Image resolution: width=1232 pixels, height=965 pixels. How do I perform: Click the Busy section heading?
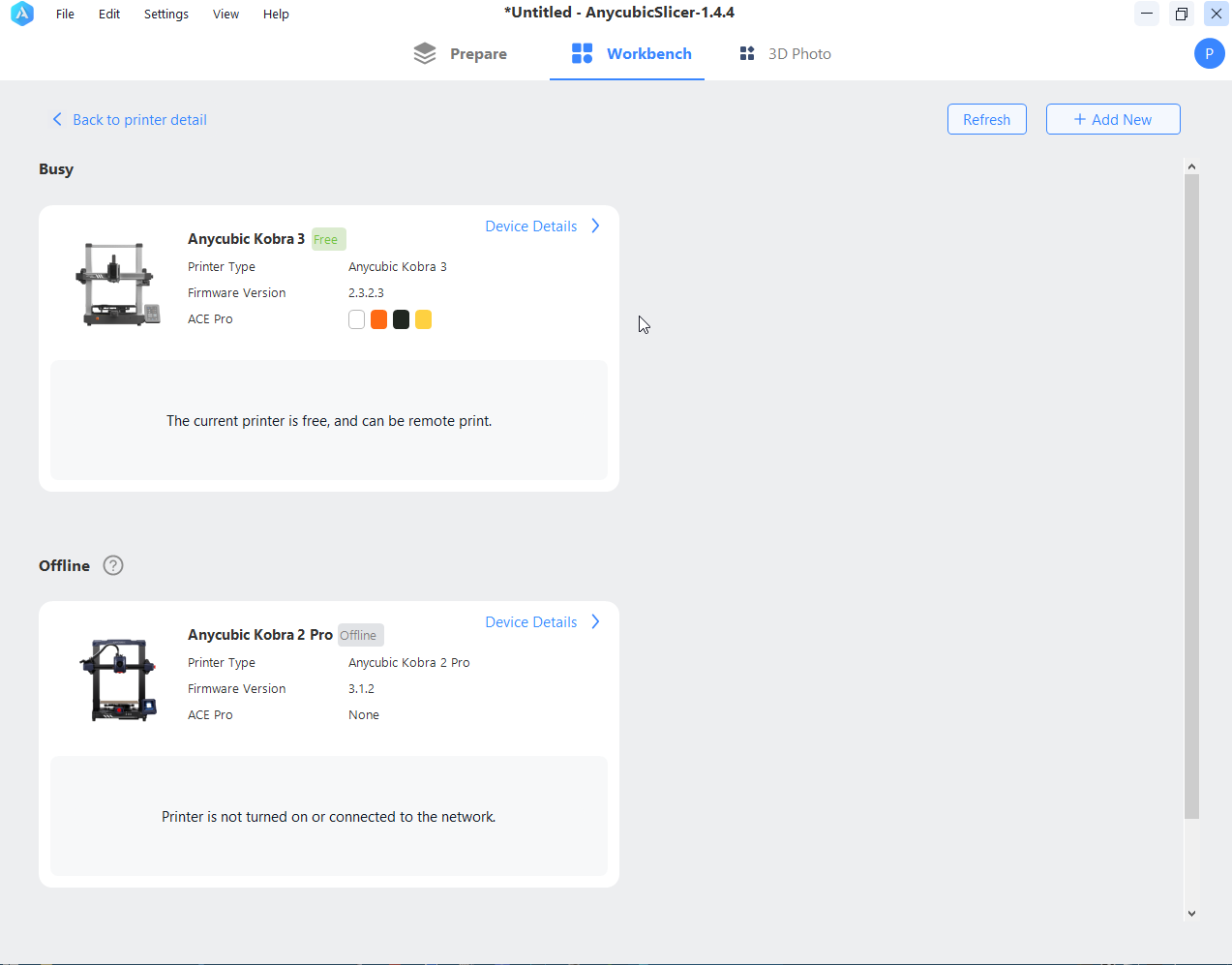(x=56, y=169)
